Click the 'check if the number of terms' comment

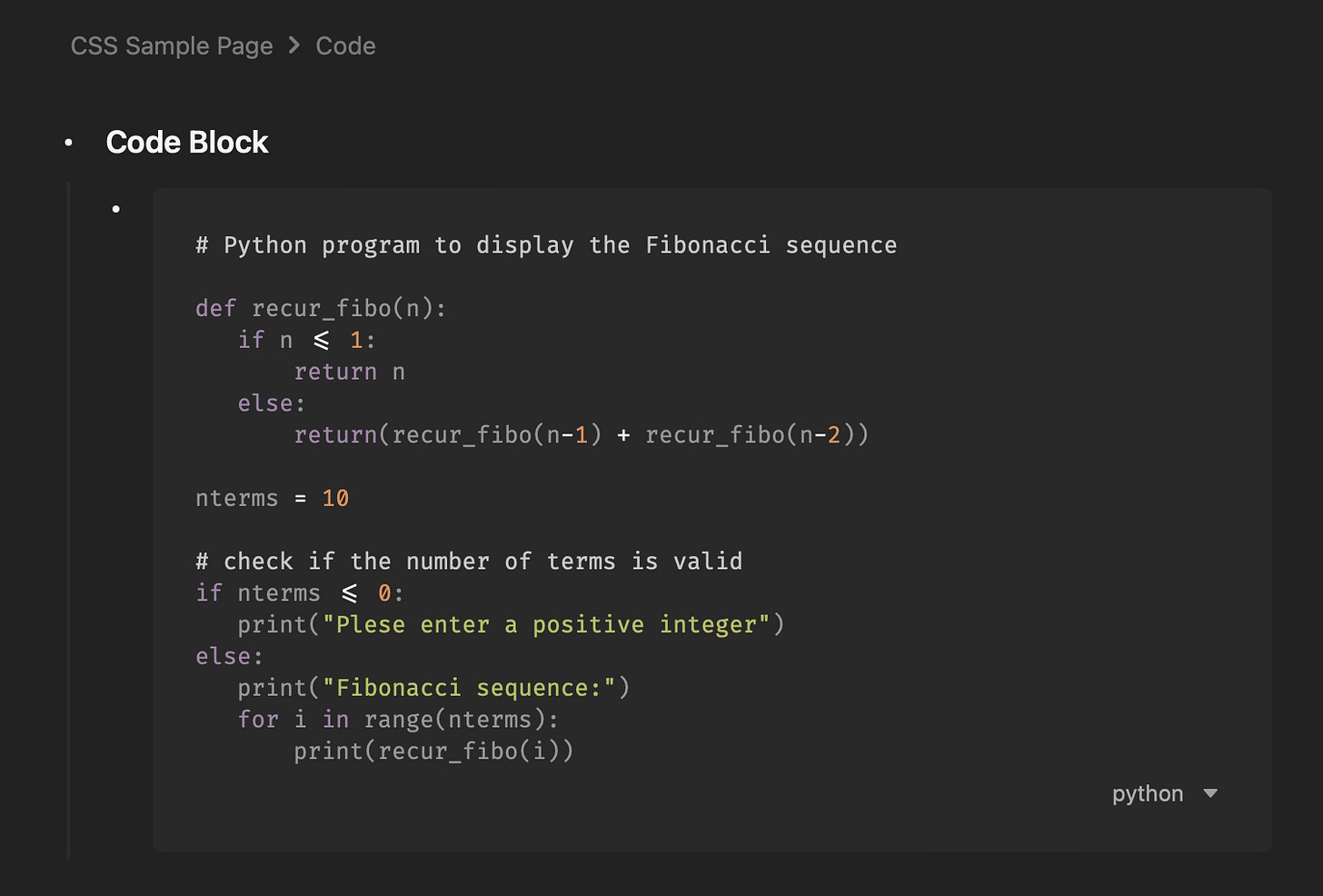[469, 562]
